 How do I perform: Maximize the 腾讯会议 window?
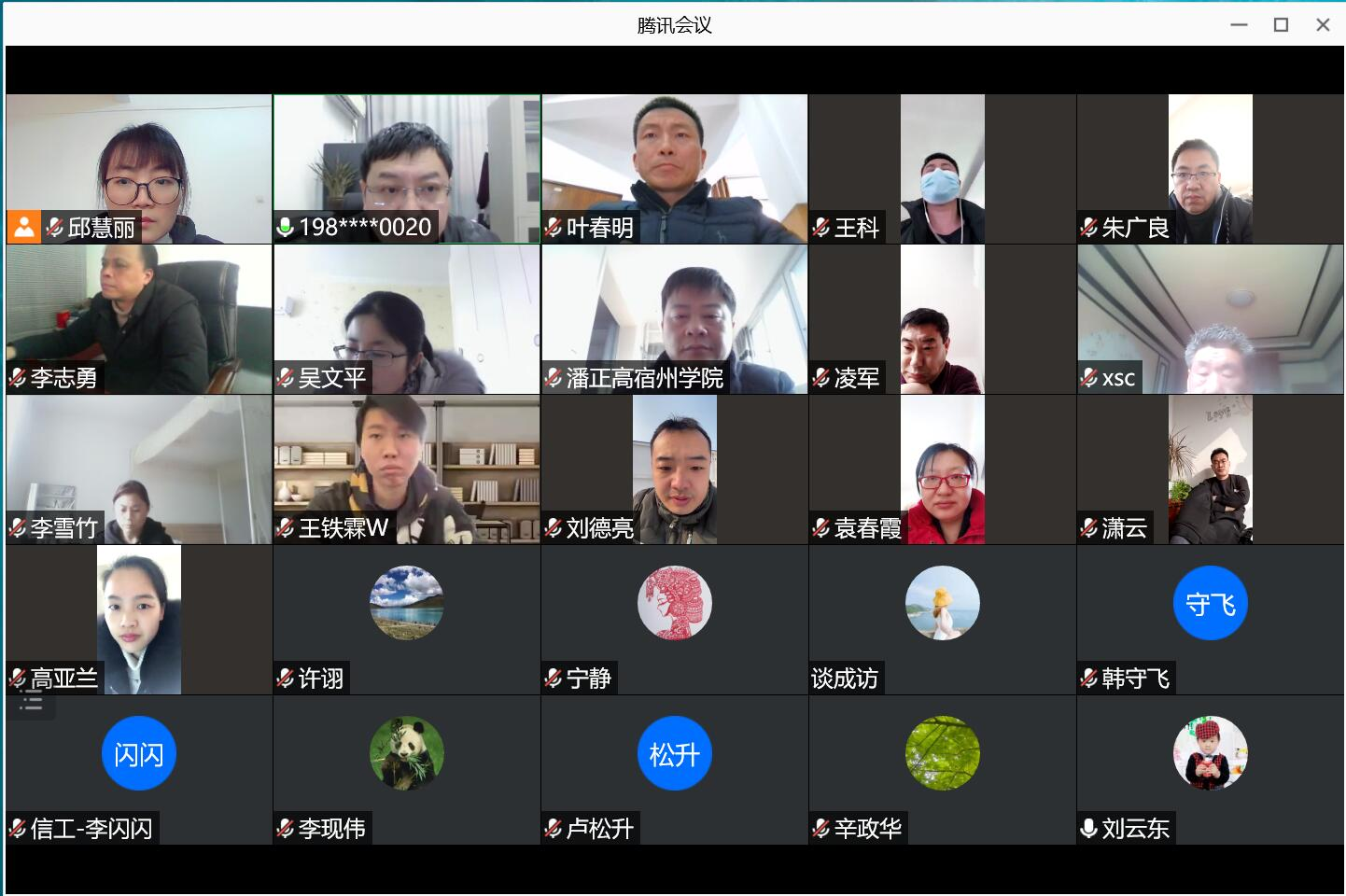1281,25
